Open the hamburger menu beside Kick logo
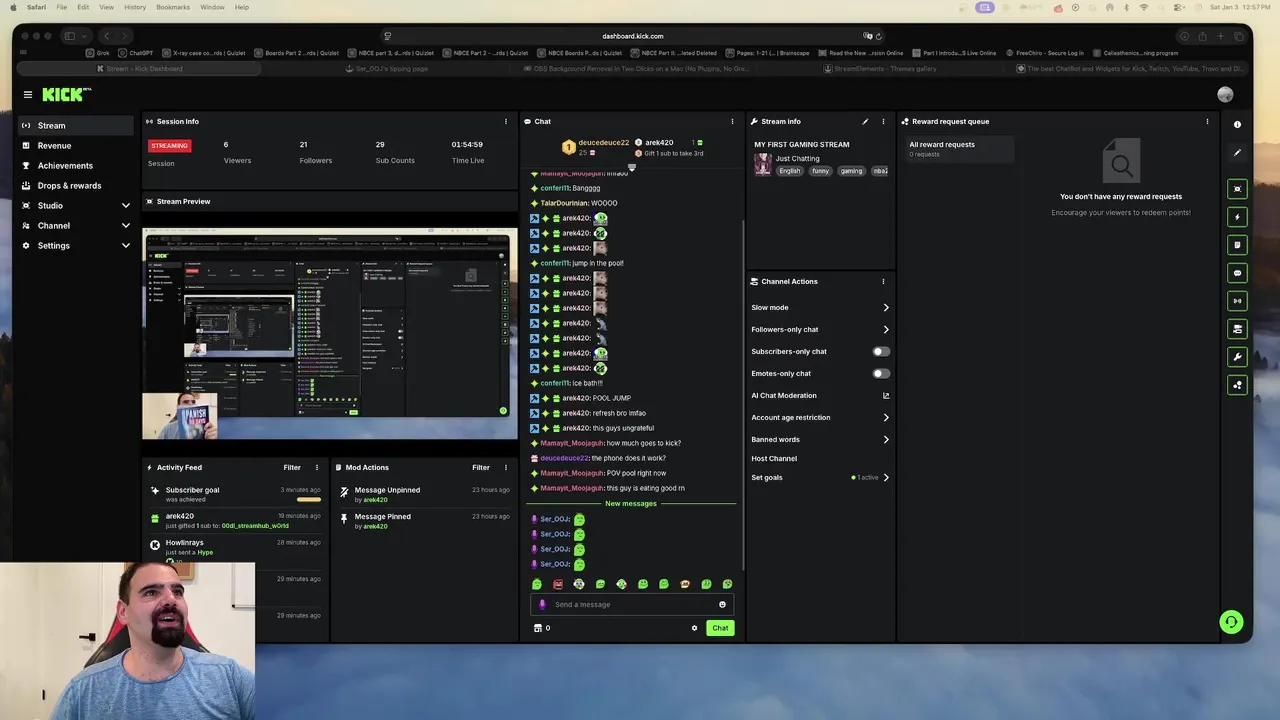The image size is (1280, 720). click(x=28, y=95)
